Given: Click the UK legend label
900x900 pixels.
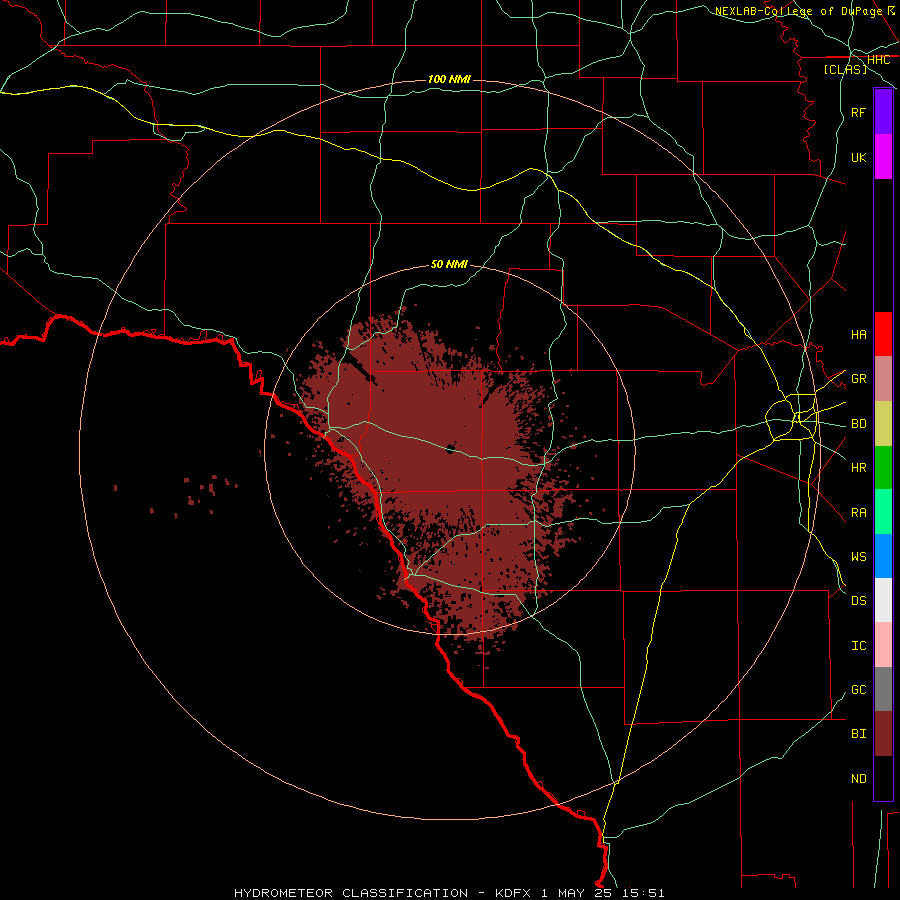Looking at the screenshot, I should point(858,157).
